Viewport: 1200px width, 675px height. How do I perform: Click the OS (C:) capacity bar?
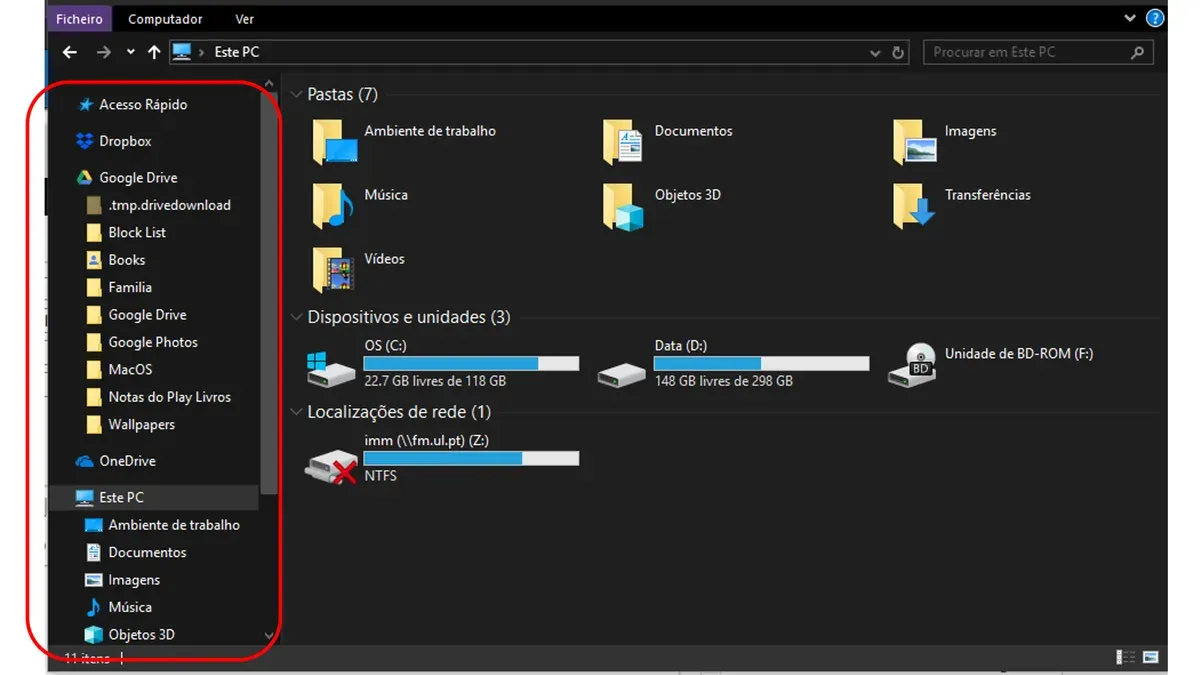[x=471, y=364]
